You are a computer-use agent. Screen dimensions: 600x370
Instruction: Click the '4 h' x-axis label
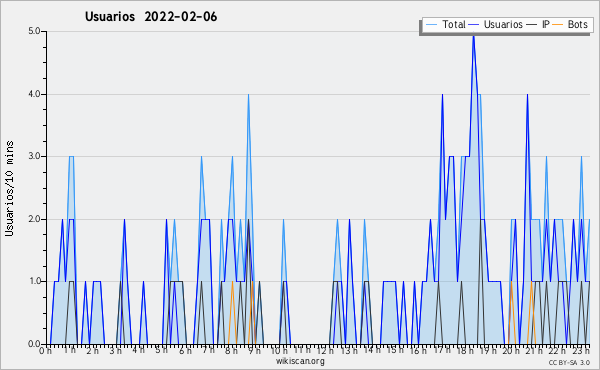139,350
